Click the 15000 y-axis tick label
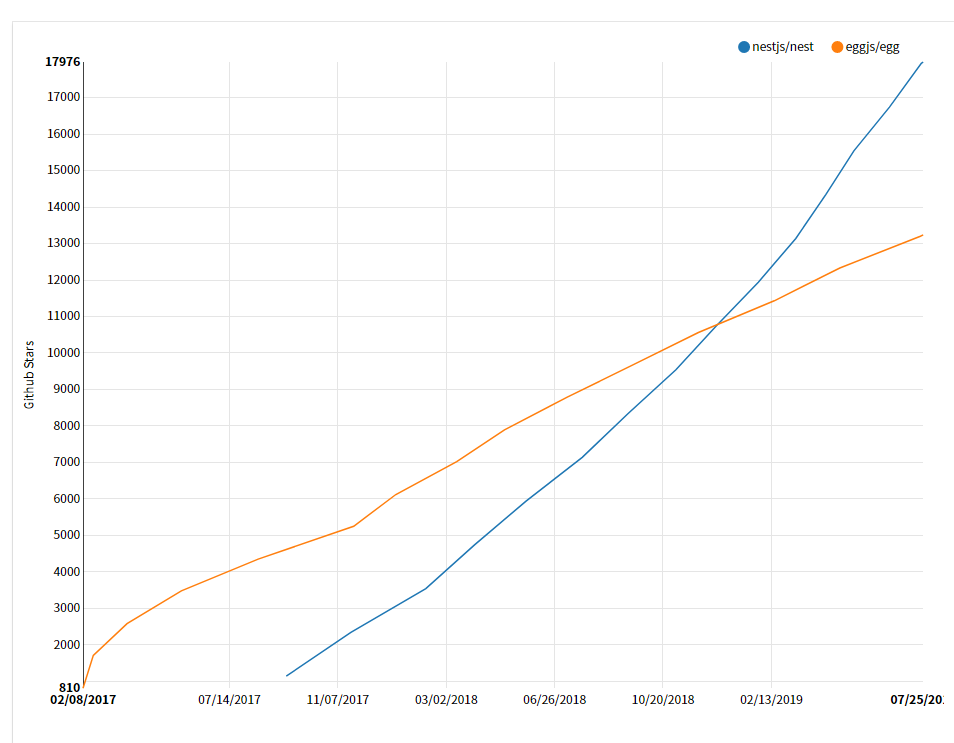Screen dimensions: 954x743 (x=63, y=170)
